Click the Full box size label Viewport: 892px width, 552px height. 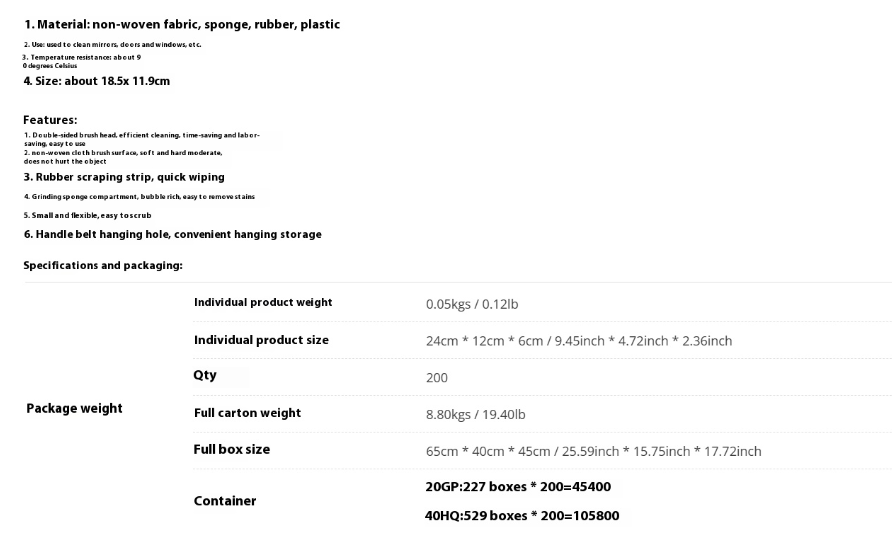click(232, 450)
